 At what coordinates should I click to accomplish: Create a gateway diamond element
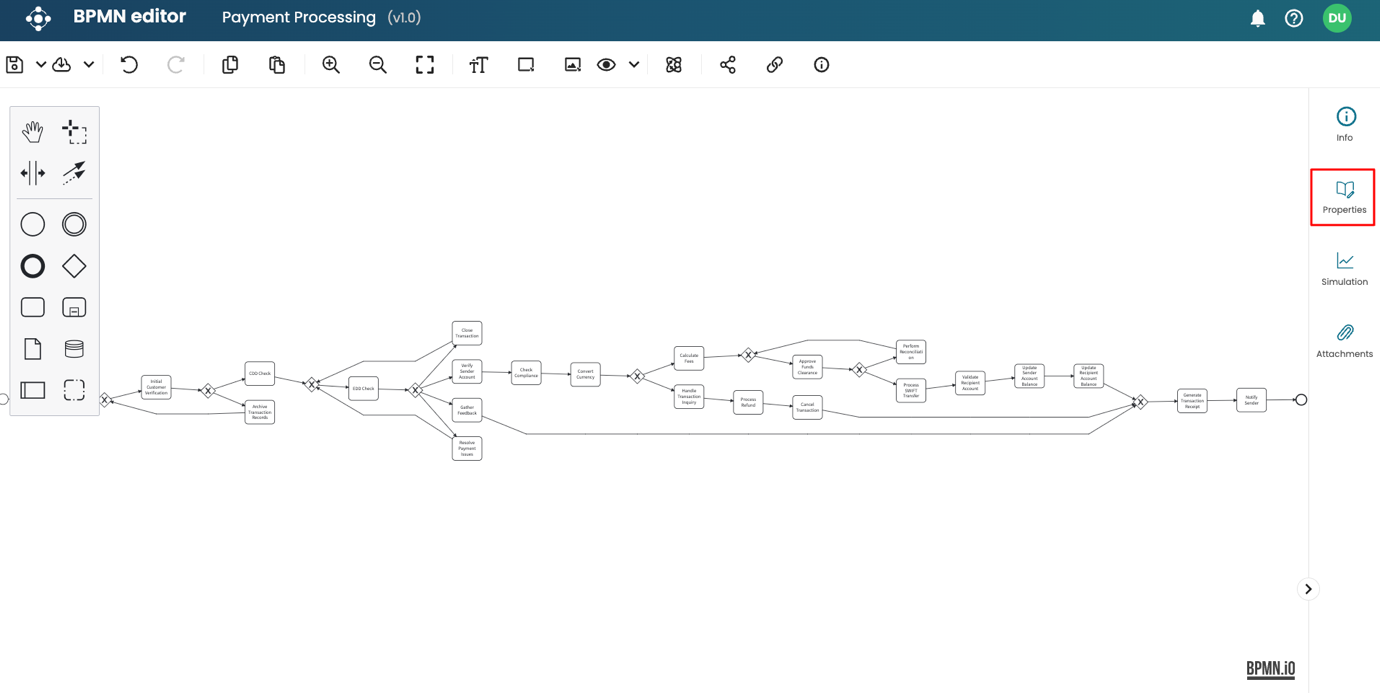[74, 266]
